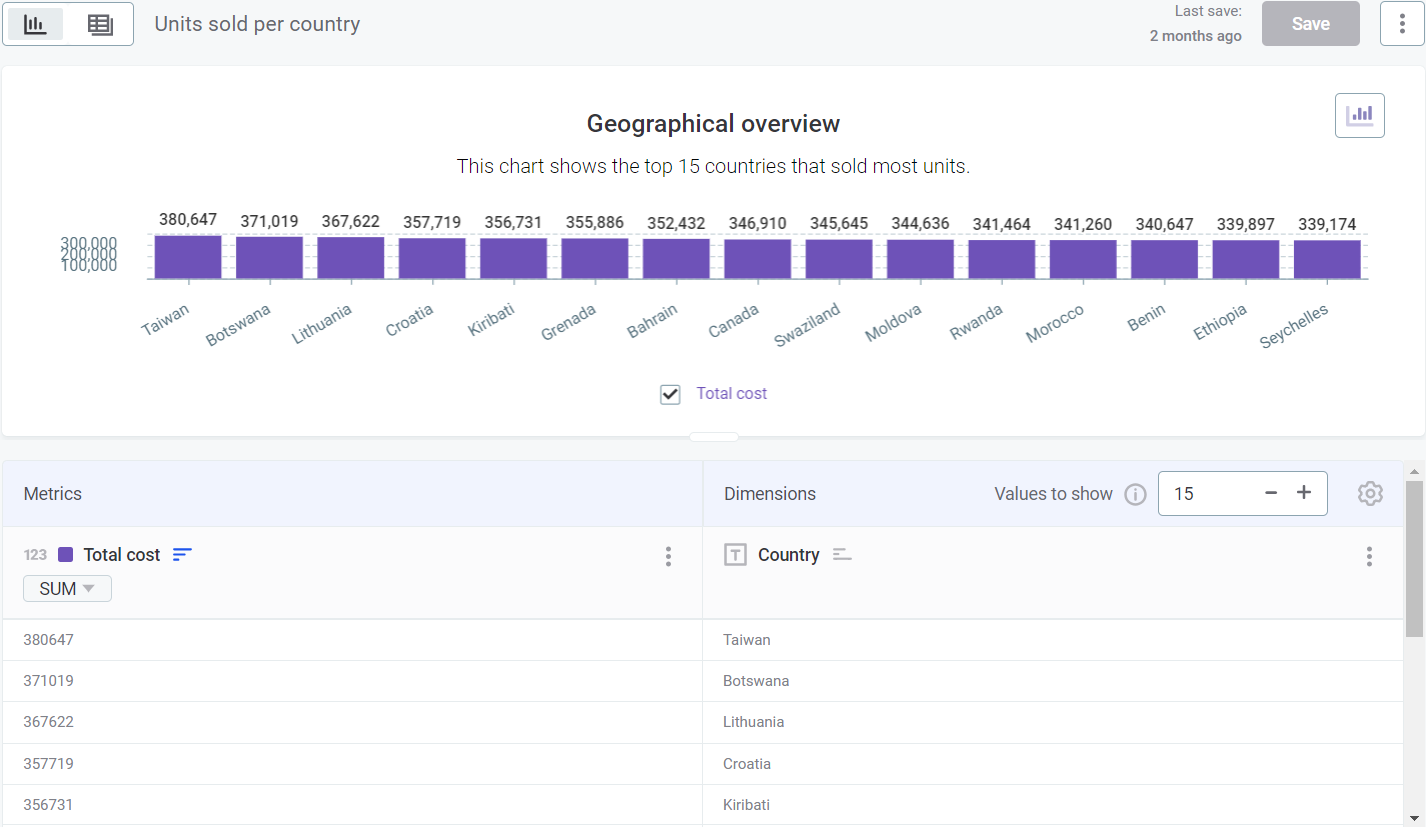This screenshot has height=827, width=1426.
Task: Open the Country options menu
Action: click(x=1369, y=556)
